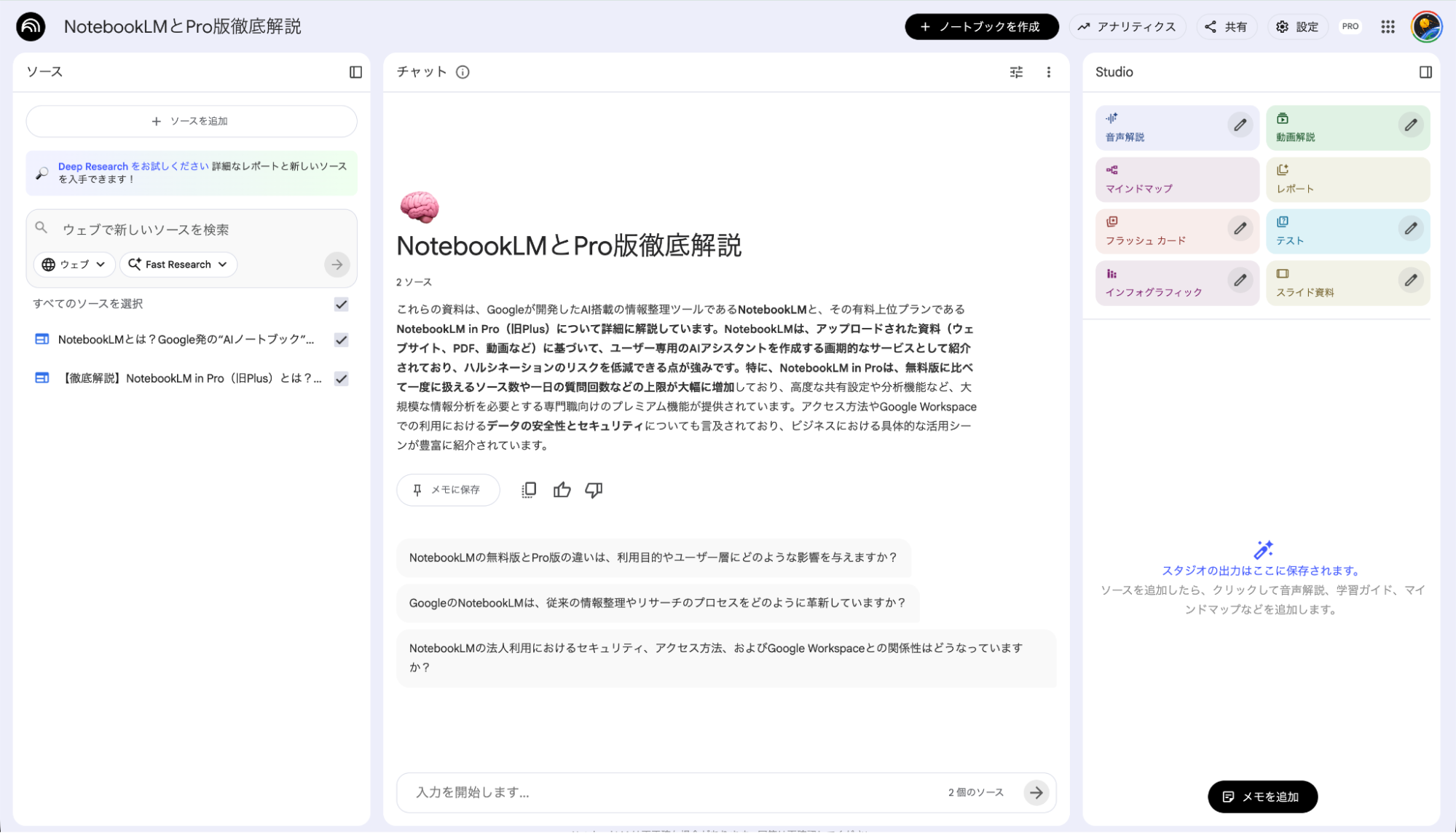Viewport: 1456px width, 833px height.
Task: Deselect the NotebookLMとは？ source
Action: [340, 340]
